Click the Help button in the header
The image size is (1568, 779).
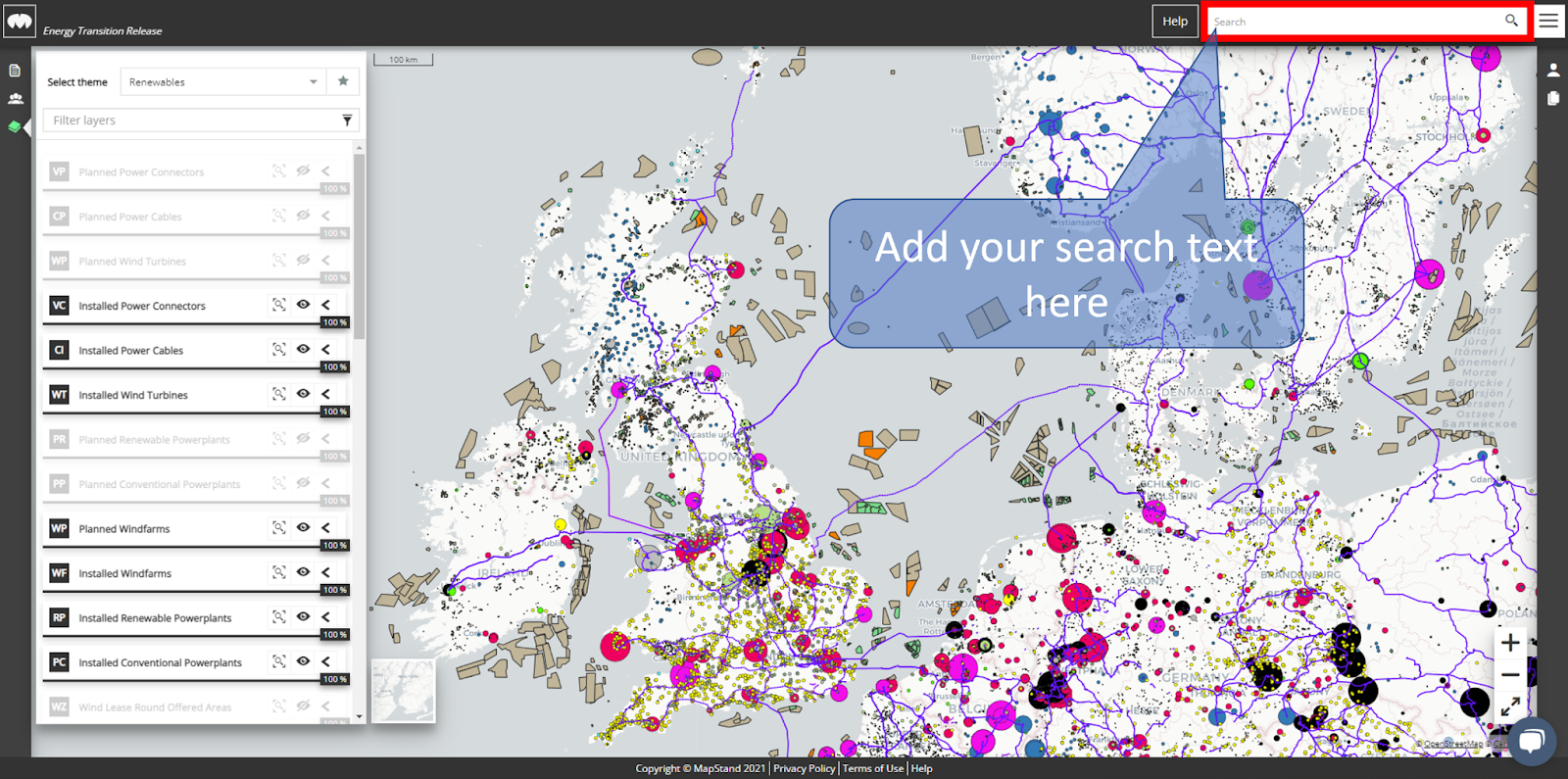point(1175,21)
